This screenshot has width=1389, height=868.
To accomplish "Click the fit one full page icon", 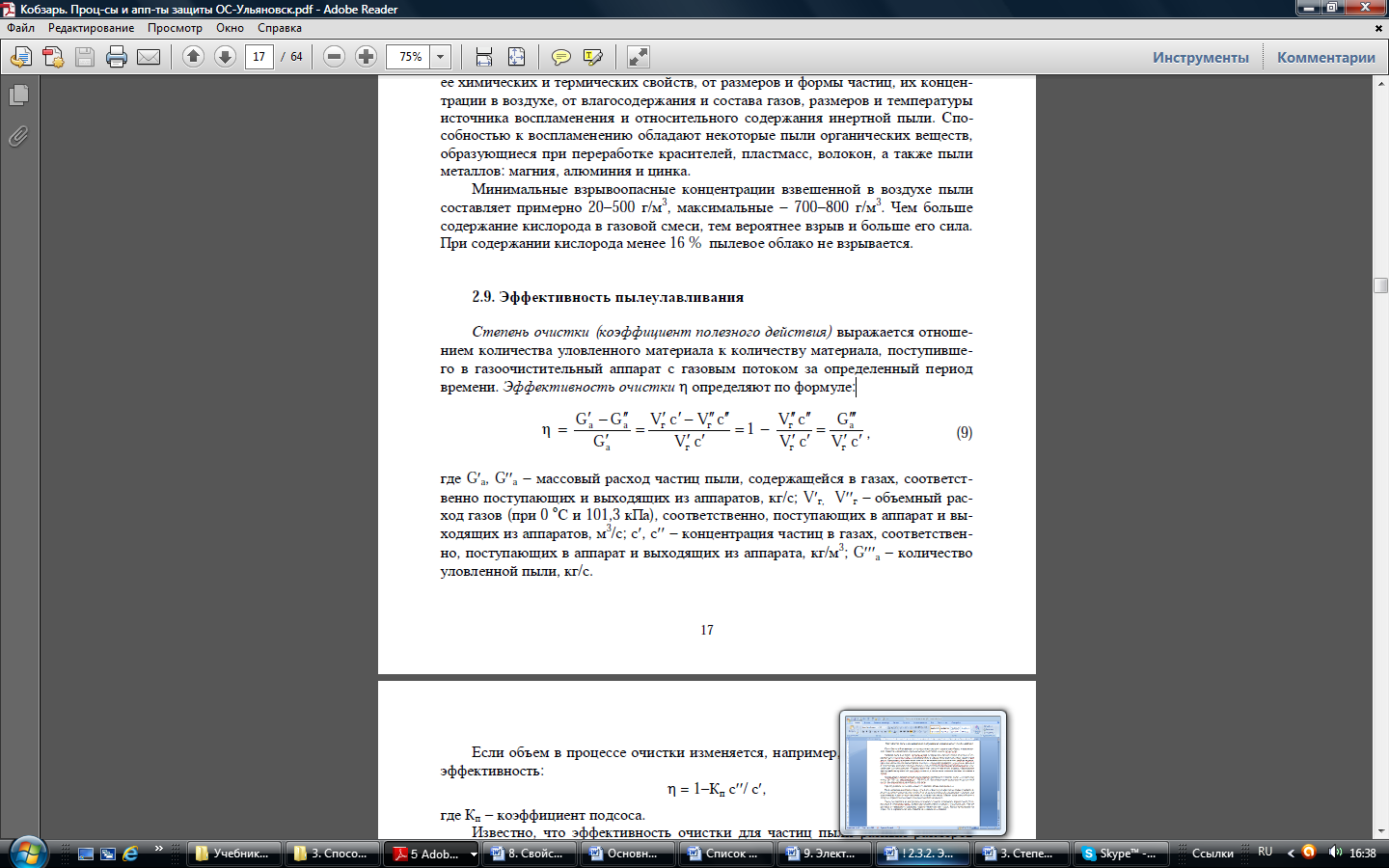I will click(516, 57).
